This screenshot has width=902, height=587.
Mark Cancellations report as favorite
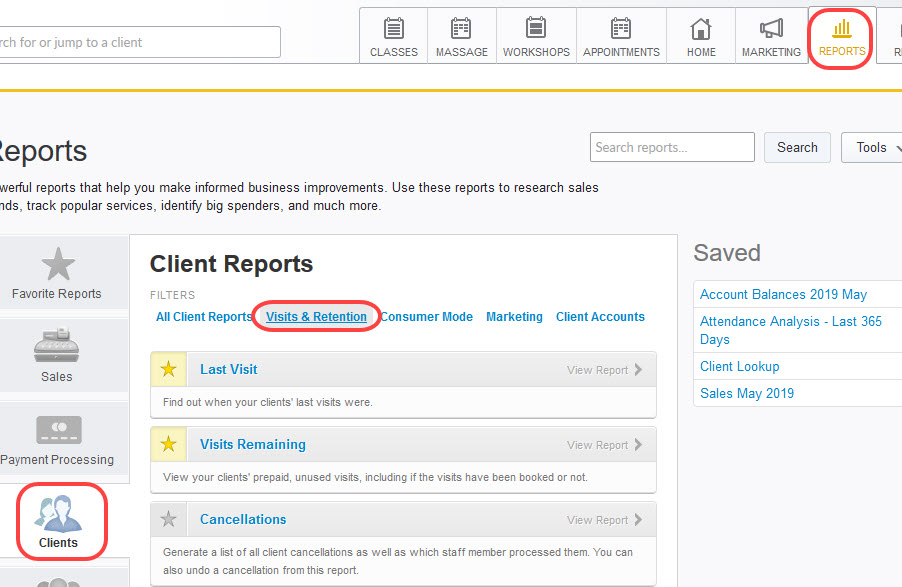169,520
